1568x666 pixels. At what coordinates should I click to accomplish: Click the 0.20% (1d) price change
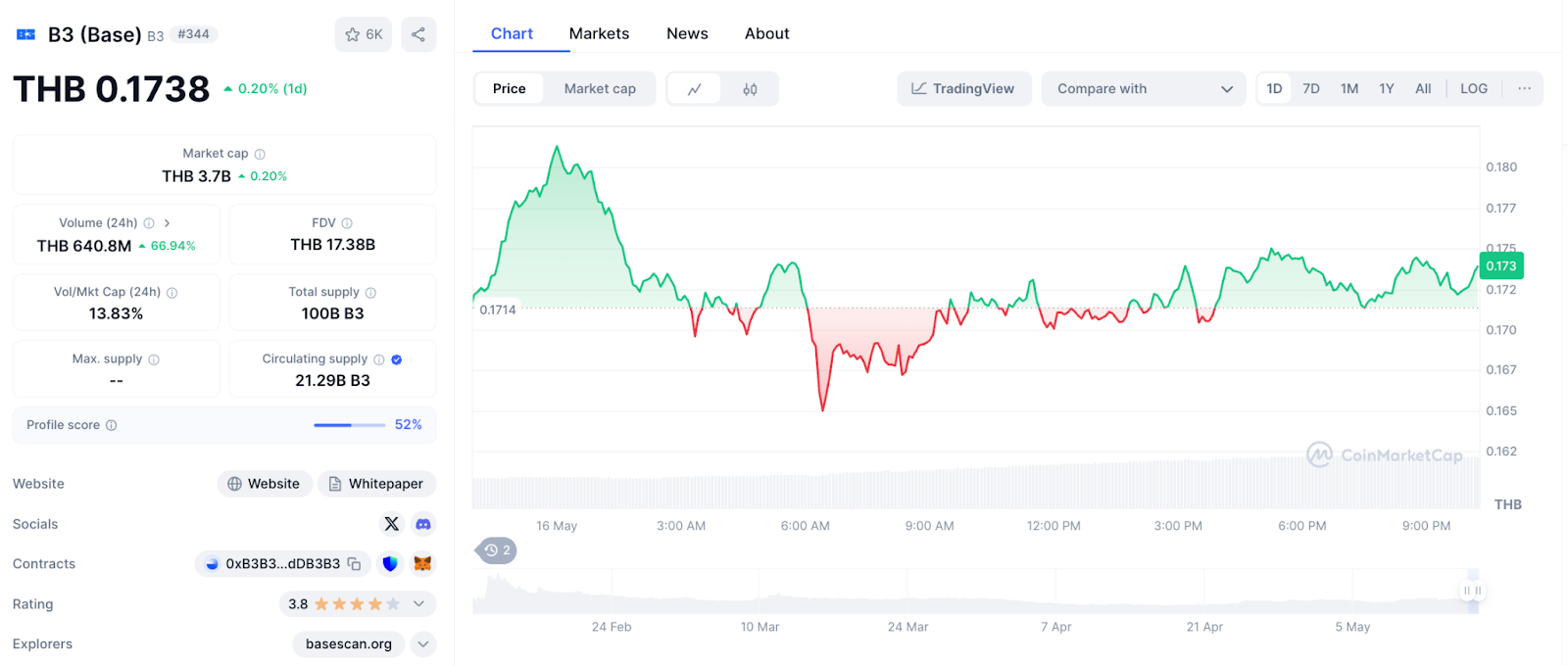click(266, 89)
